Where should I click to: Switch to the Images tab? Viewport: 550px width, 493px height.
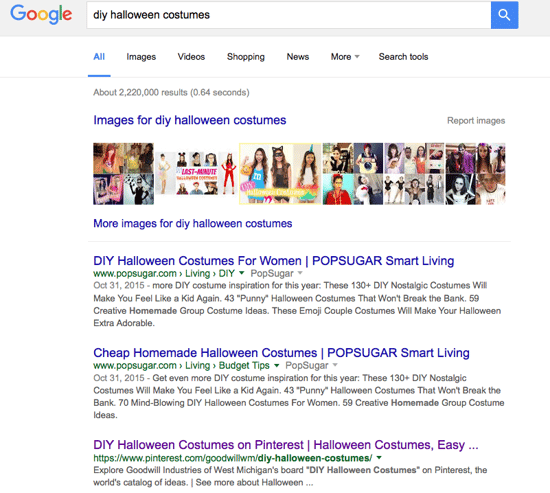click(x=141, y=56)
